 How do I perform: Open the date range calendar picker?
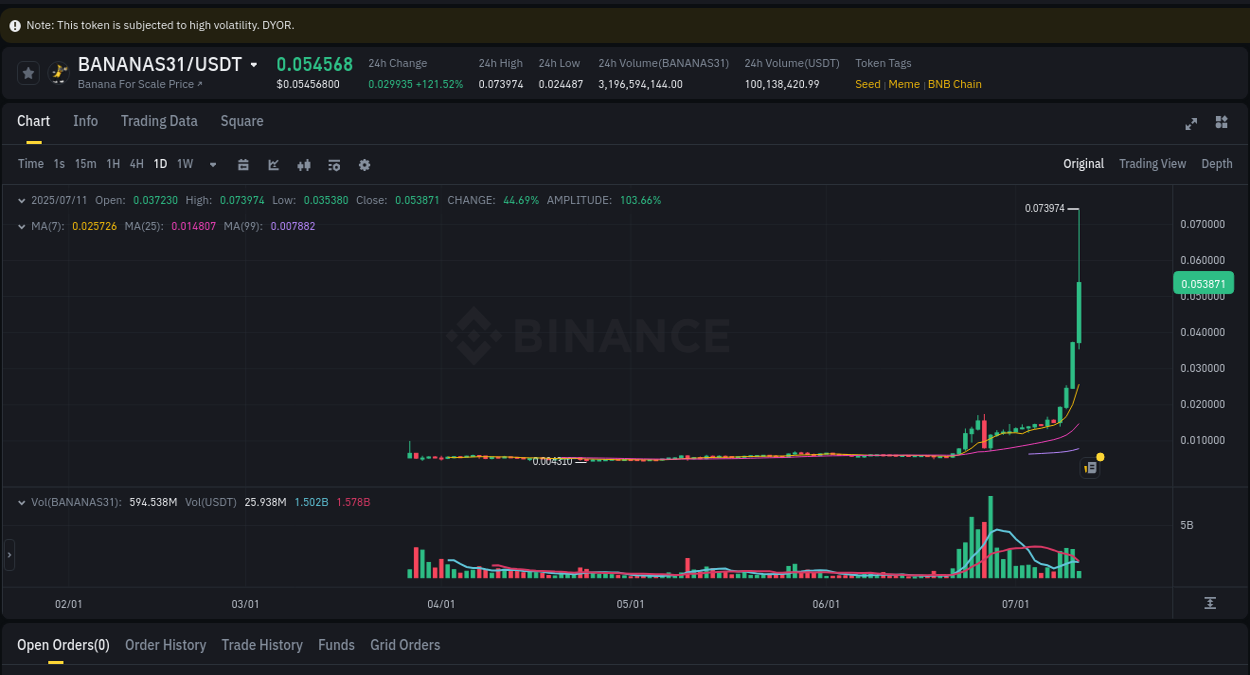coord(243,164)
